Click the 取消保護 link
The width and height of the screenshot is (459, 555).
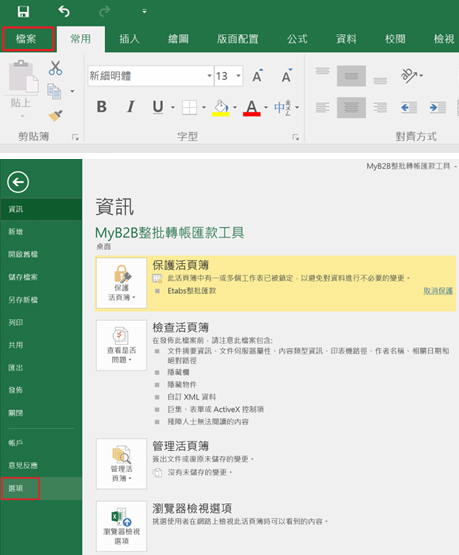[438, 291]
